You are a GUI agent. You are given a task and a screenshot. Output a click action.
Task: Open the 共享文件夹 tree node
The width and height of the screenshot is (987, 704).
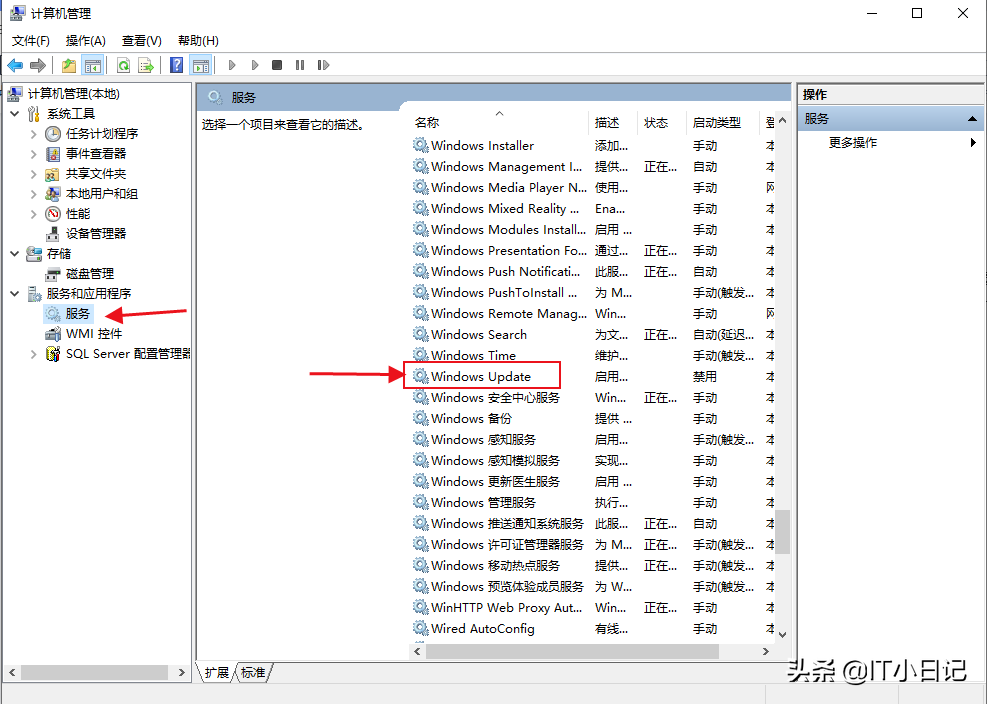tap(96, 174)
